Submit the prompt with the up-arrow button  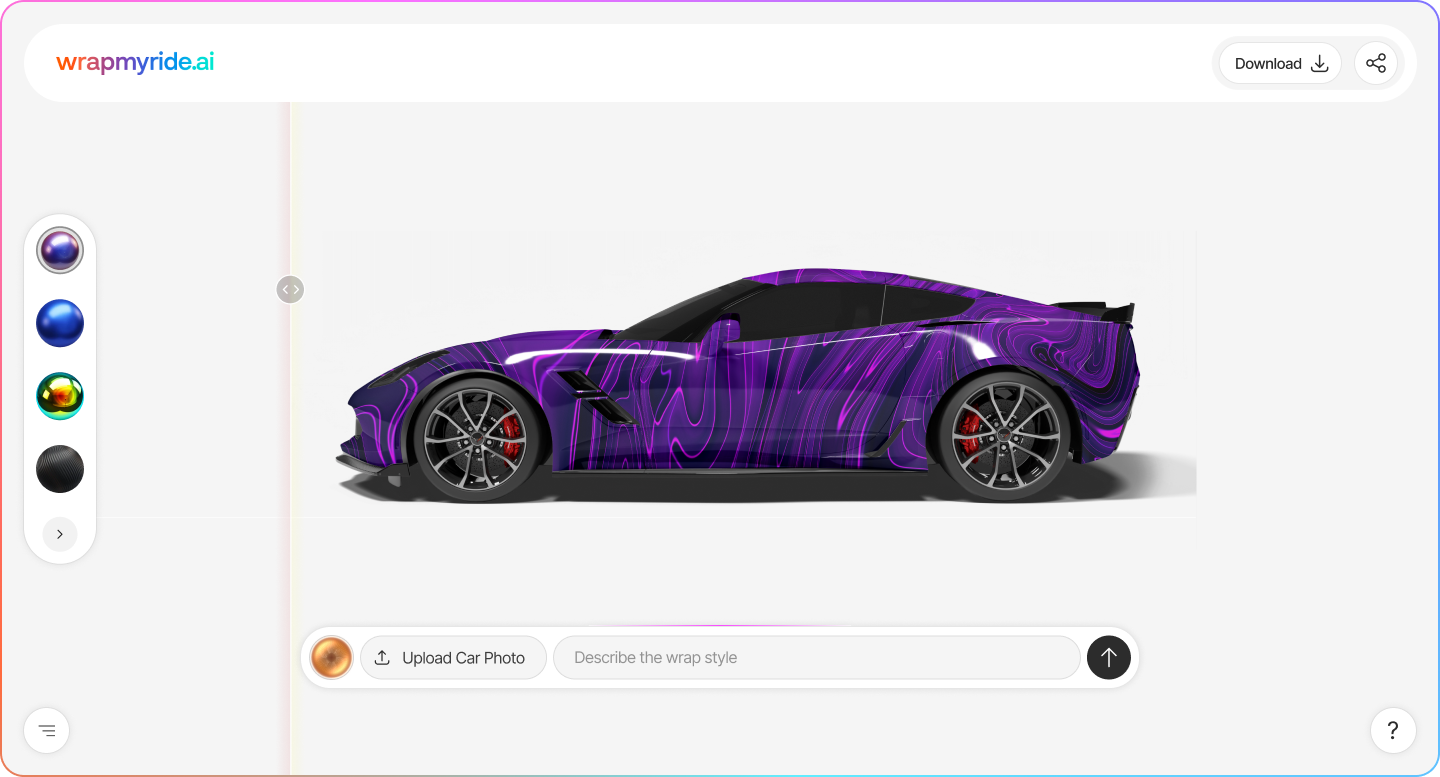(x=1109, y=657)
